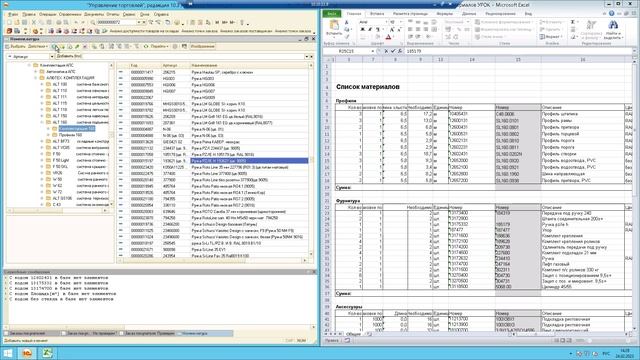This screenshot has height=360, width=640.
Task: Click the cancel X in Excel formula bar
Action: coord(386,51)
